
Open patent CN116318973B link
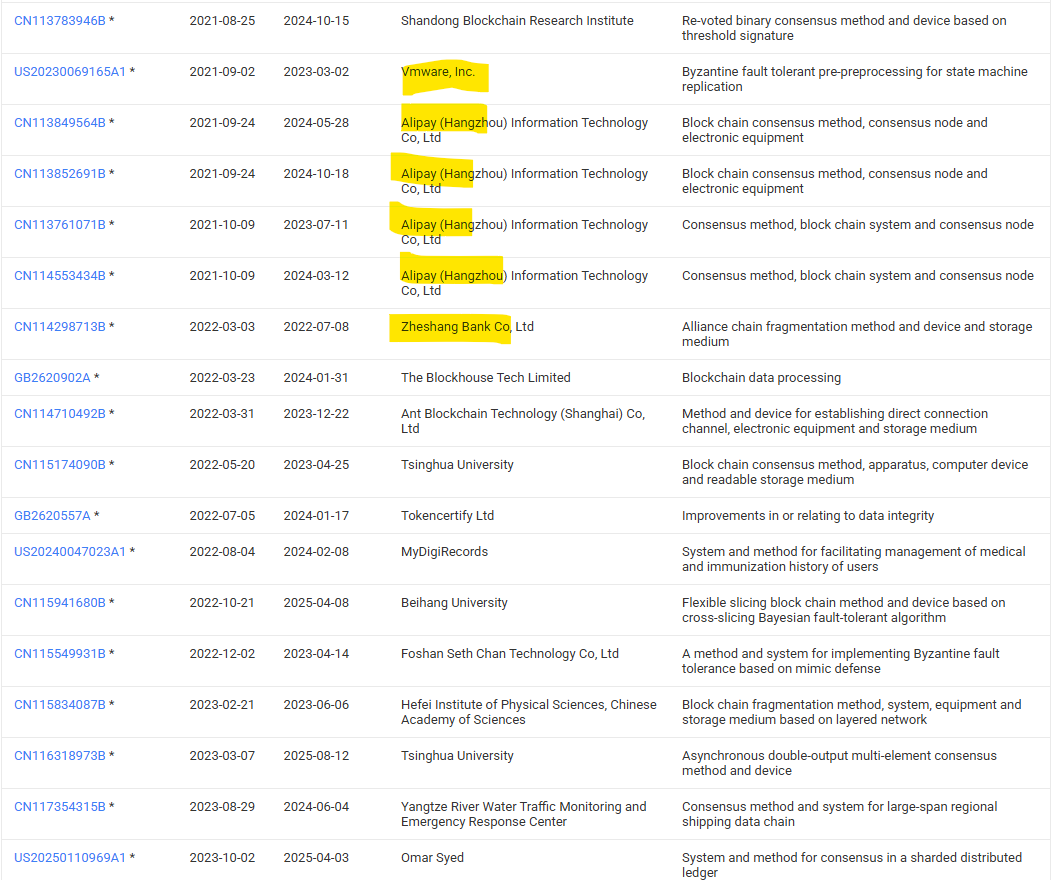[60, 755]
